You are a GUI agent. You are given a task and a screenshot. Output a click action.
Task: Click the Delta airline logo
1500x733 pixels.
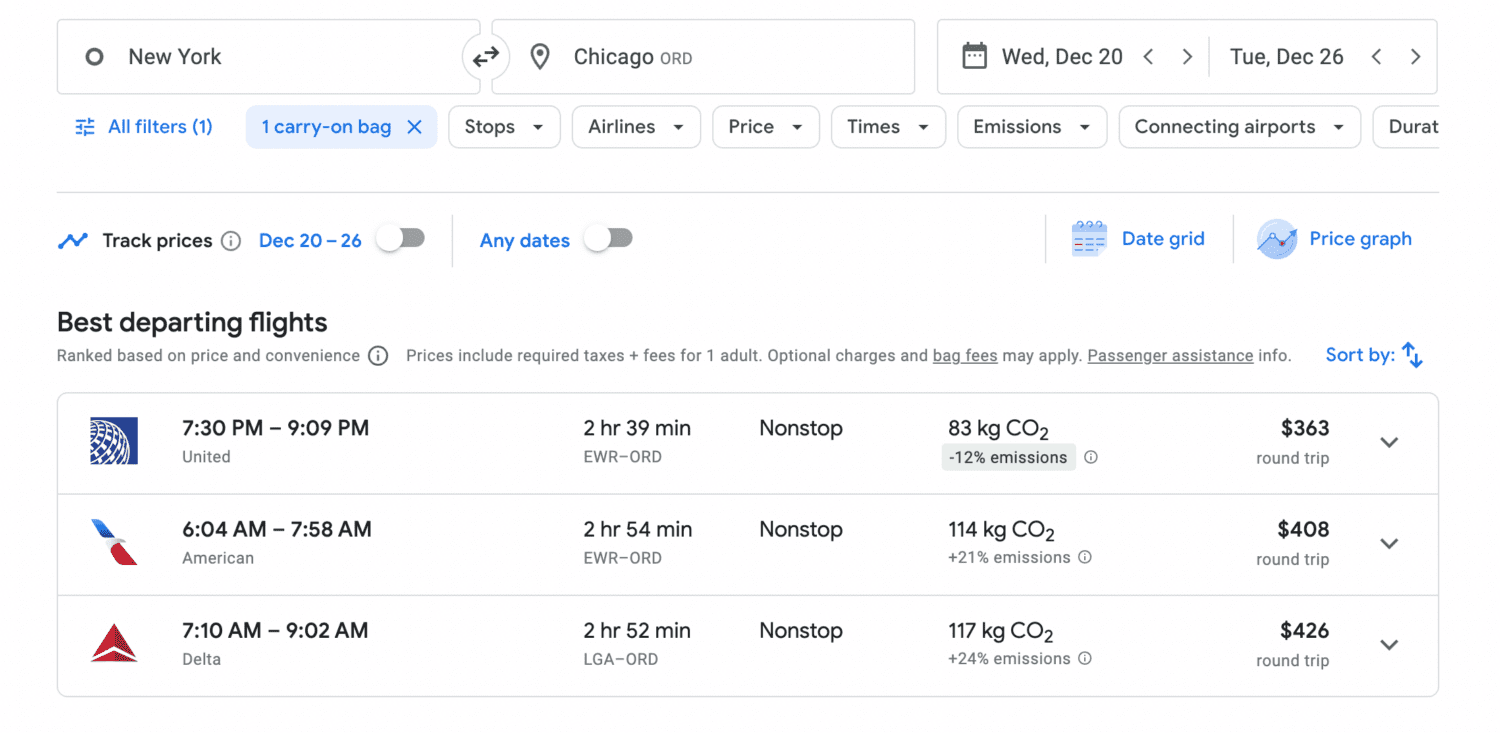point(115,643)
